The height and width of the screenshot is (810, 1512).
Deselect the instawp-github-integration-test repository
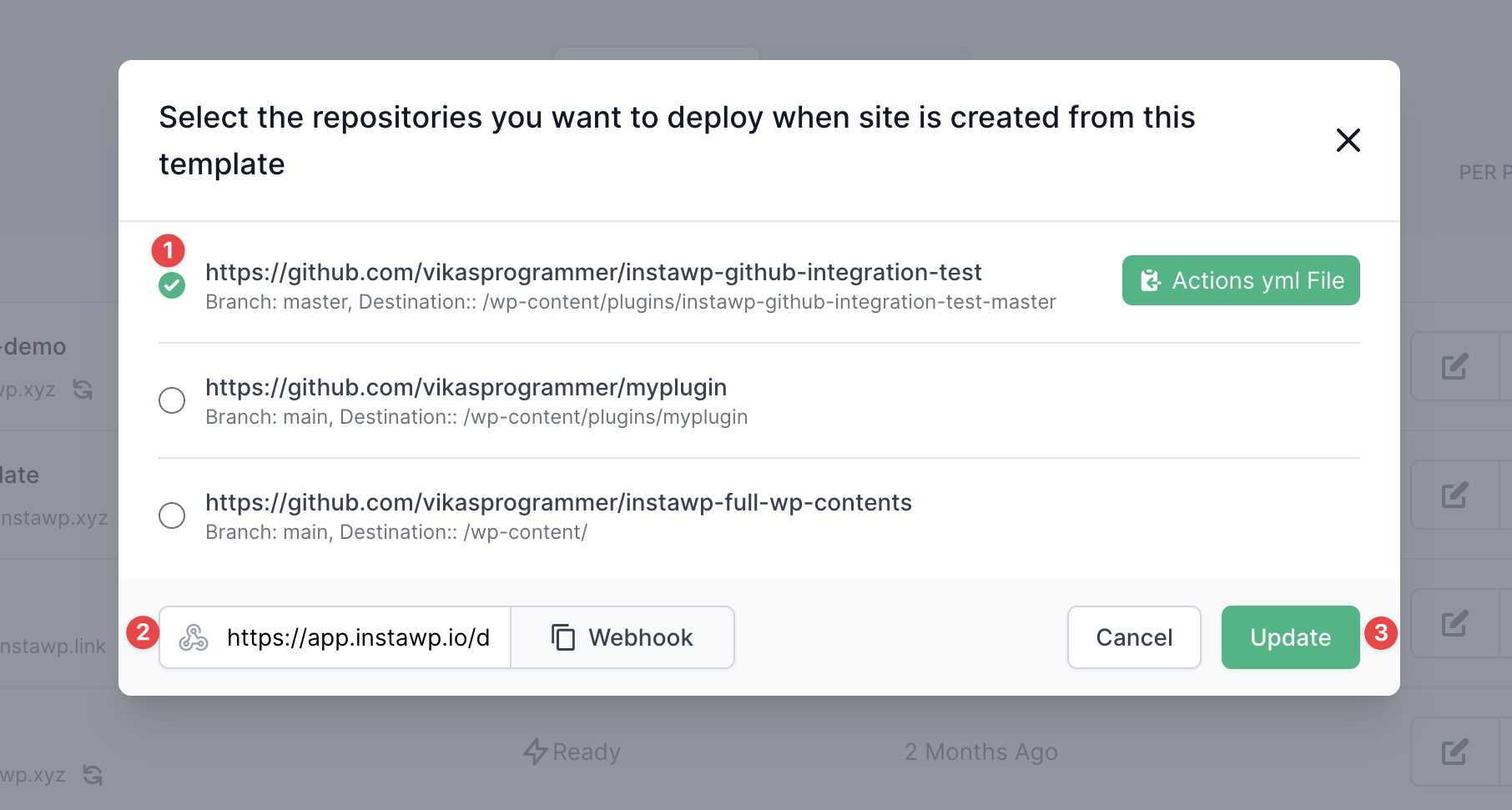[x=172, y=285]
